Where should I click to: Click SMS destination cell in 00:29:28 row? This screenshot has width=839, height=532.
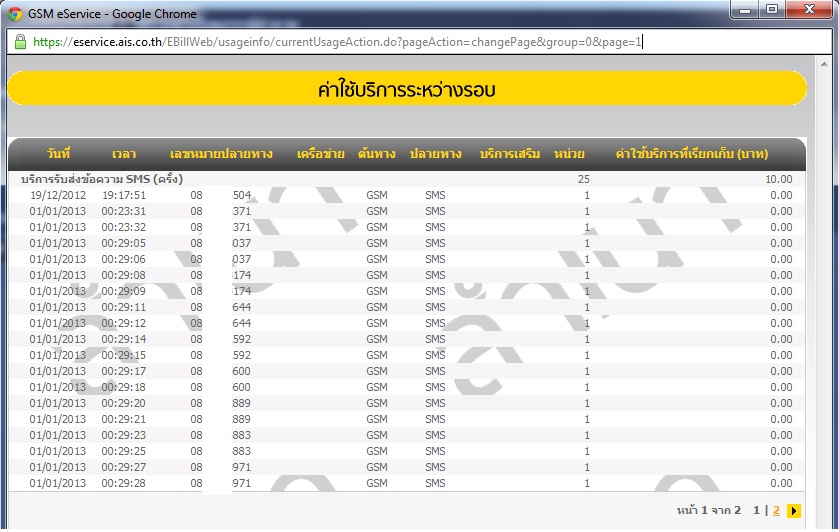(x=435, y=483)
